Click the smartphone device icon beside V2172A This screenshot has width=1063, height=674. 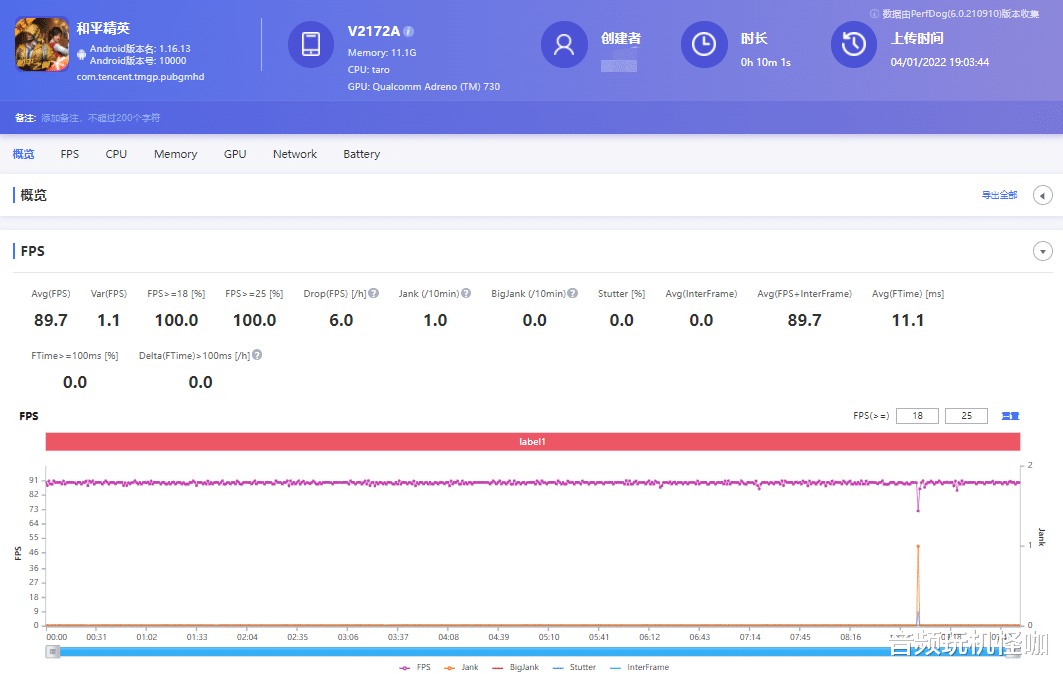[x=311, y=44]
